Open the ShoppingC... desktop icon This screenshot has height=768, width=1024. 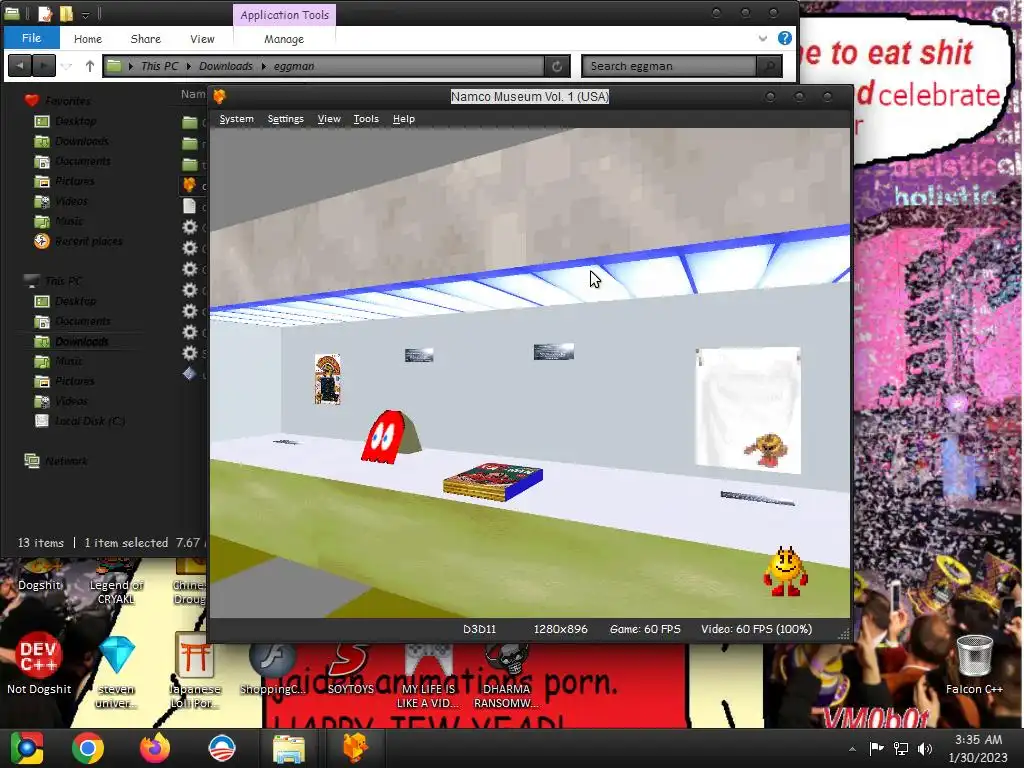coord(272,667)
